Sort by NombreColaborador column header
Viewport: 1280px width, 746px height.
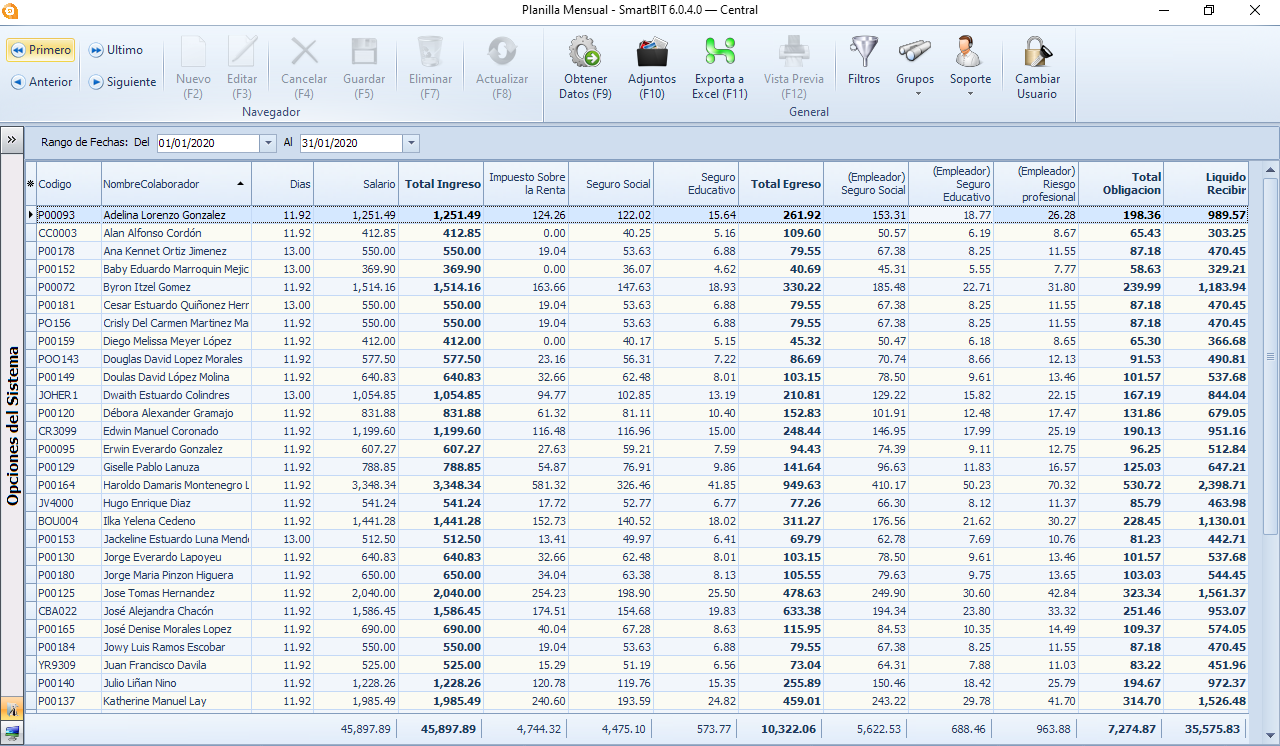[176, 184]
